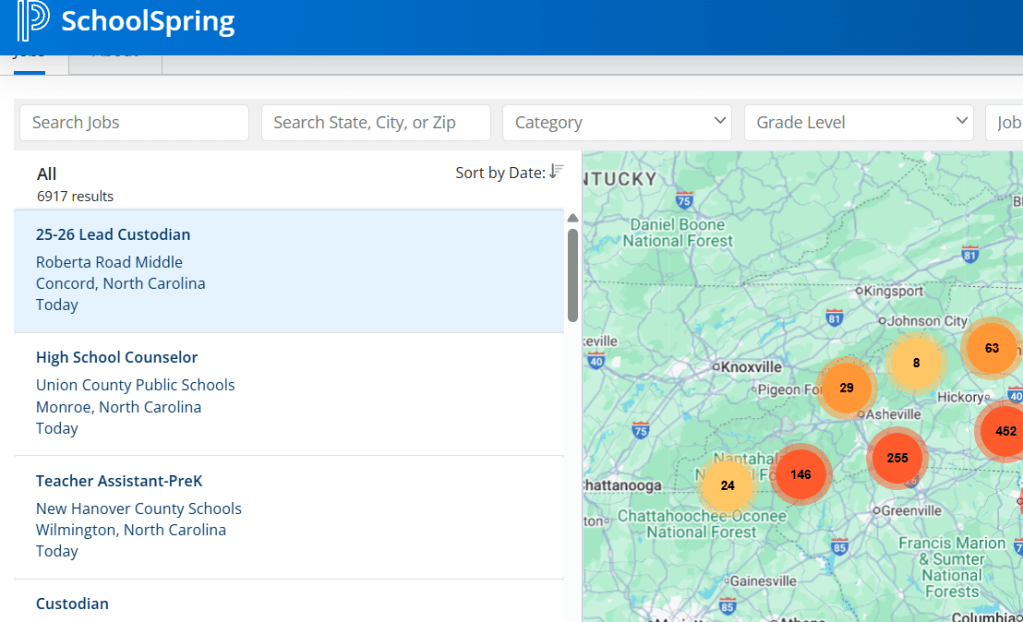
Task: Click the map cluster marker showing 8
Action: [915, 363]
